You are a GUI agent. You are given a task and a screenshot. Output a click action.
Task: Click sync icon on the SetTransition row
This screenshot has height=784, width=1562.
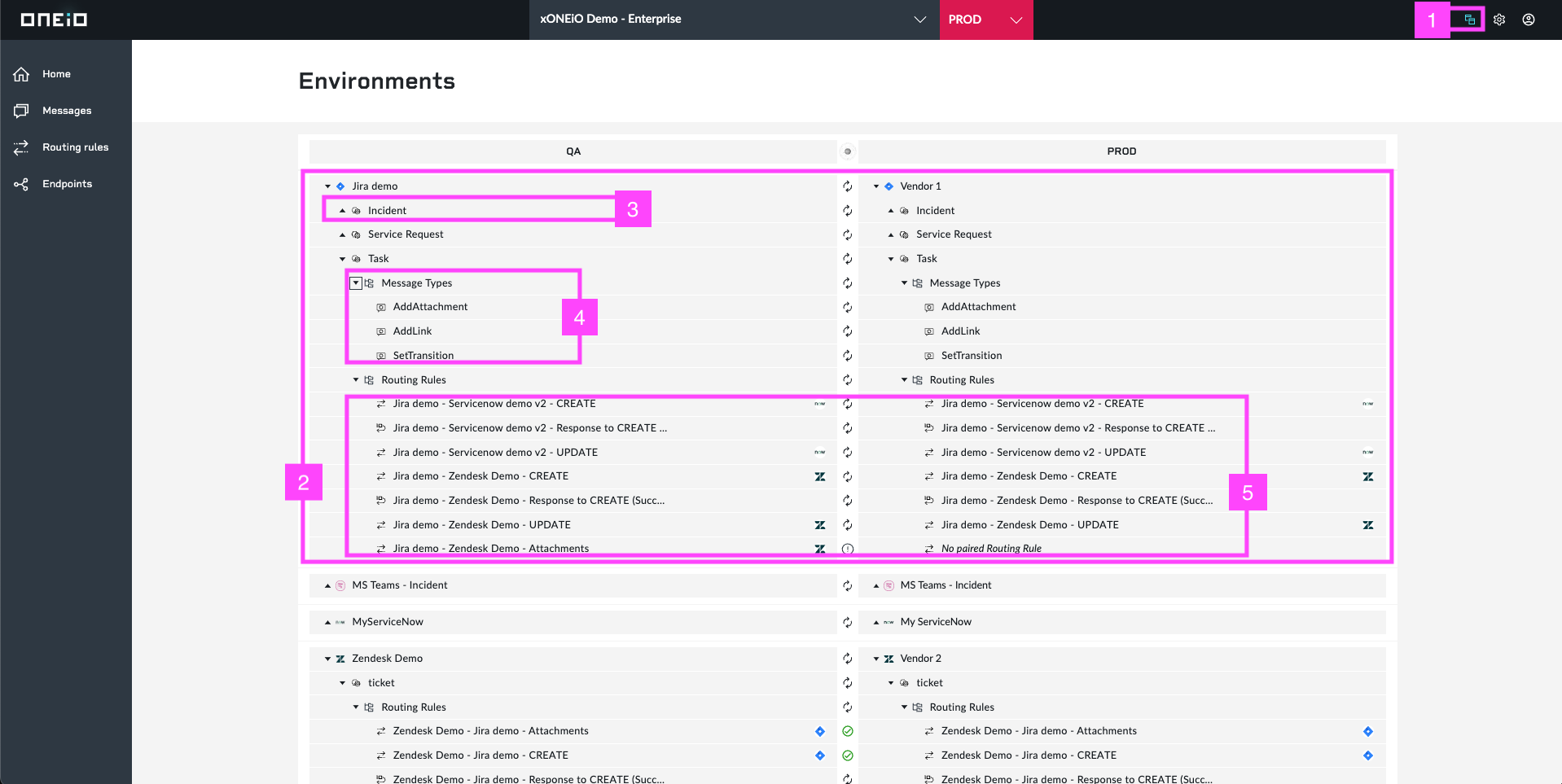pos(848,356)
